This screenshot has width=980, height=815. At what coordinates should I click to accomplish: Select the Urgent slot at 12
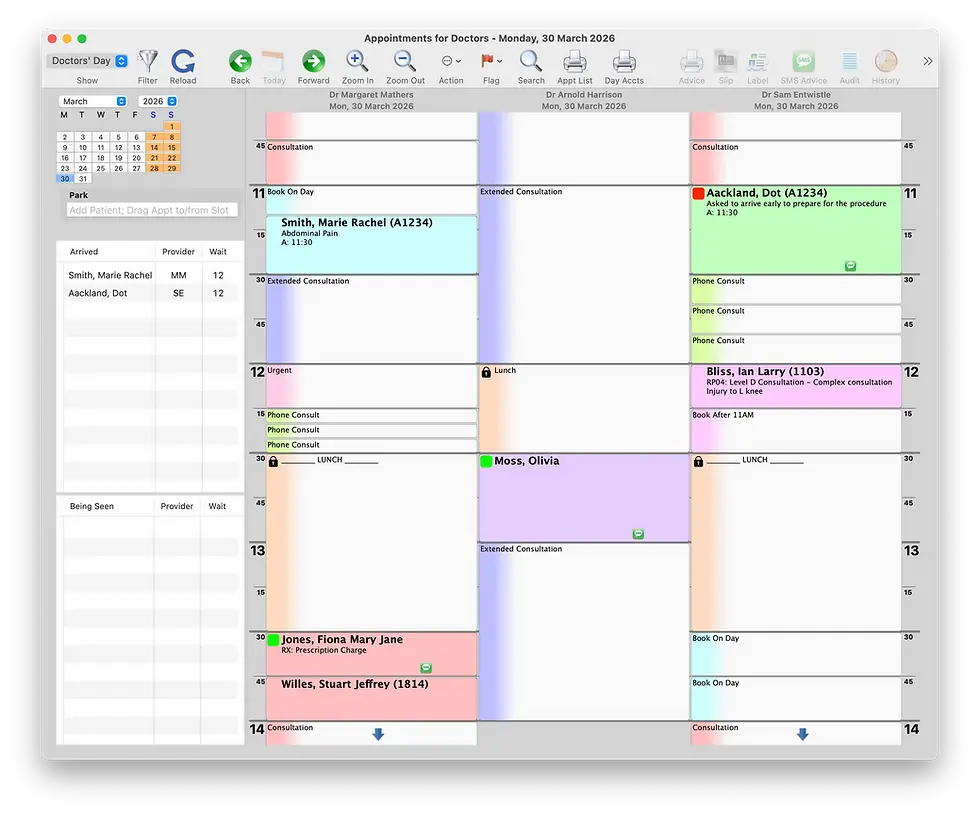pos(371,386)
